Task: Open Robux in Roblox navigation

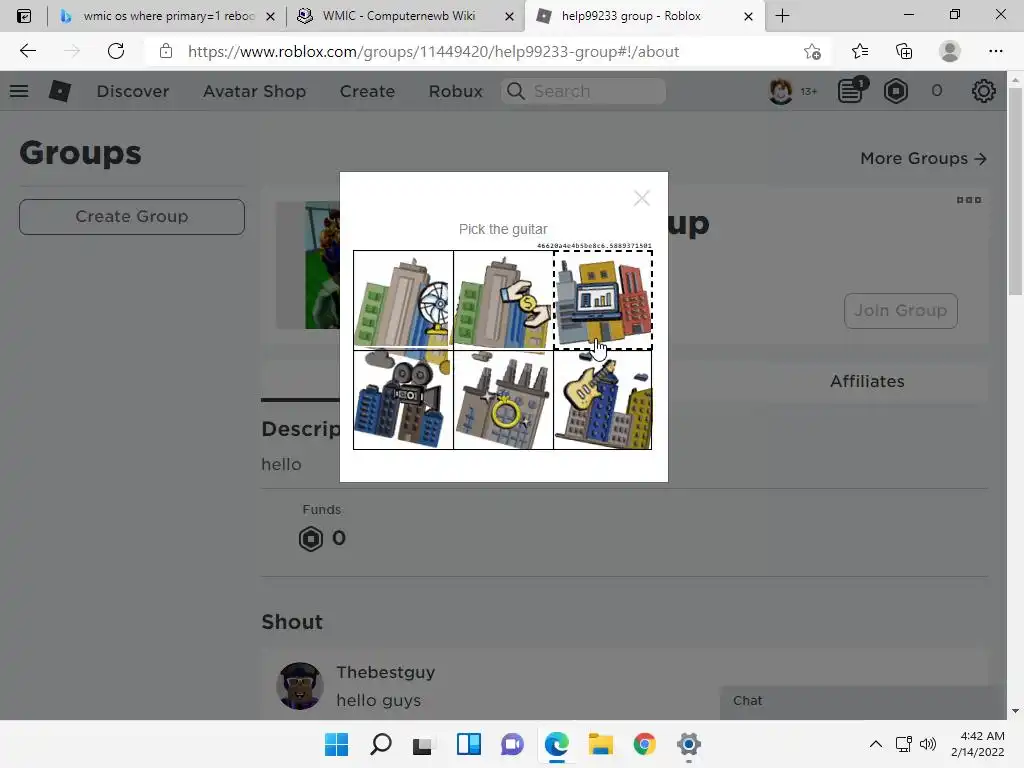Action: [x=455, y=91]
